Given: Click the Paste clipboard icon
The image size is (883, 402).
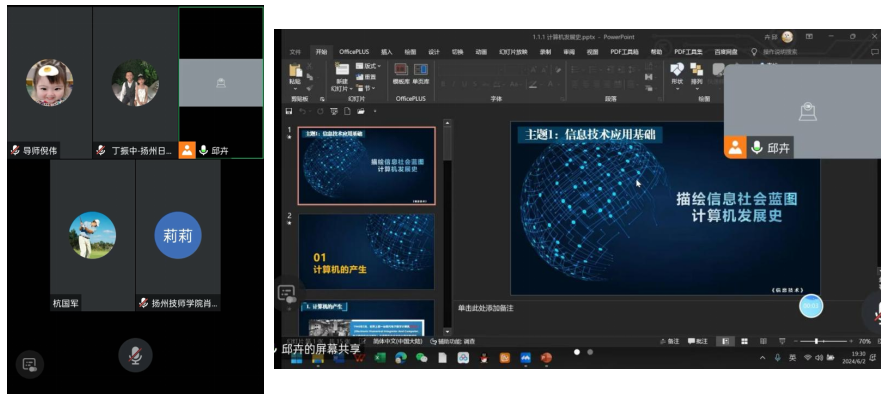Looking at the screenshot, I should [295, 70].
